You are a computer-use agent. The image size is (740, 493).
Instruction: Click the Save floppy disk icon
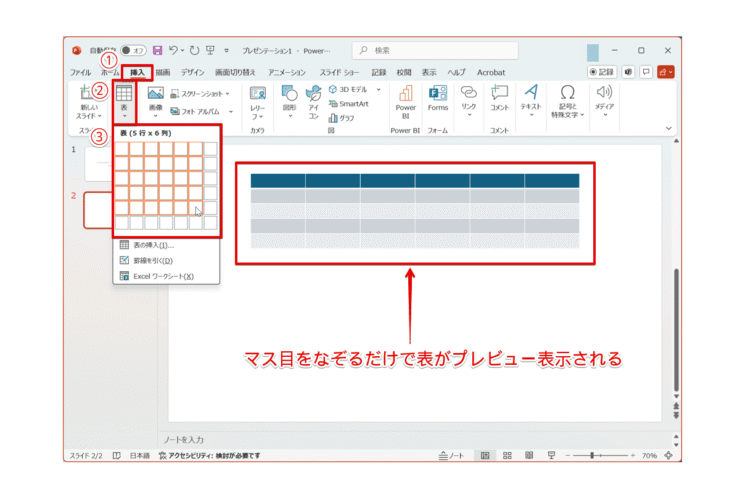[158, 50]
